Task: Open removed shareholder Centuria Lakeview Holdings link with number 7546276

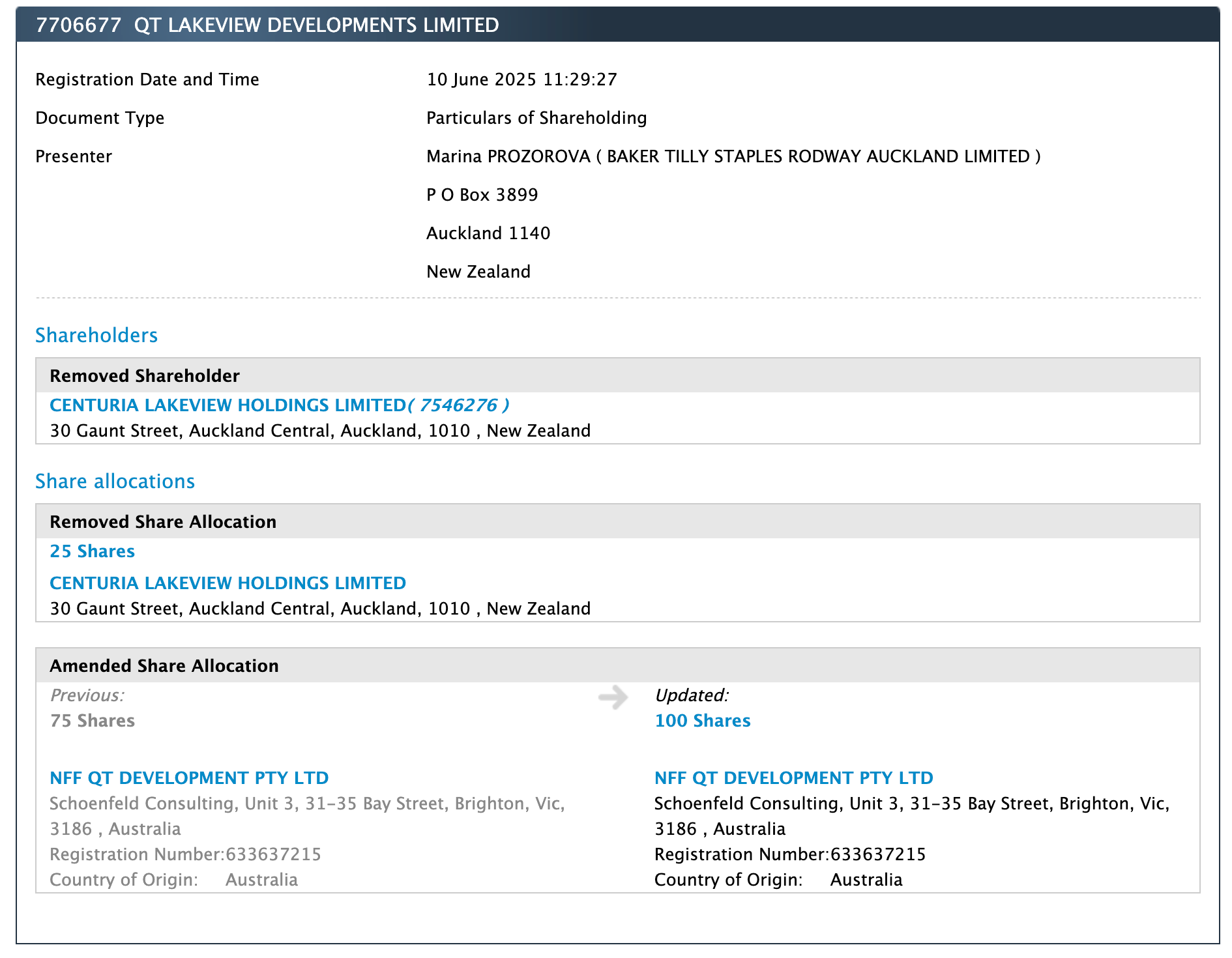Action: (x=279, y=405)
